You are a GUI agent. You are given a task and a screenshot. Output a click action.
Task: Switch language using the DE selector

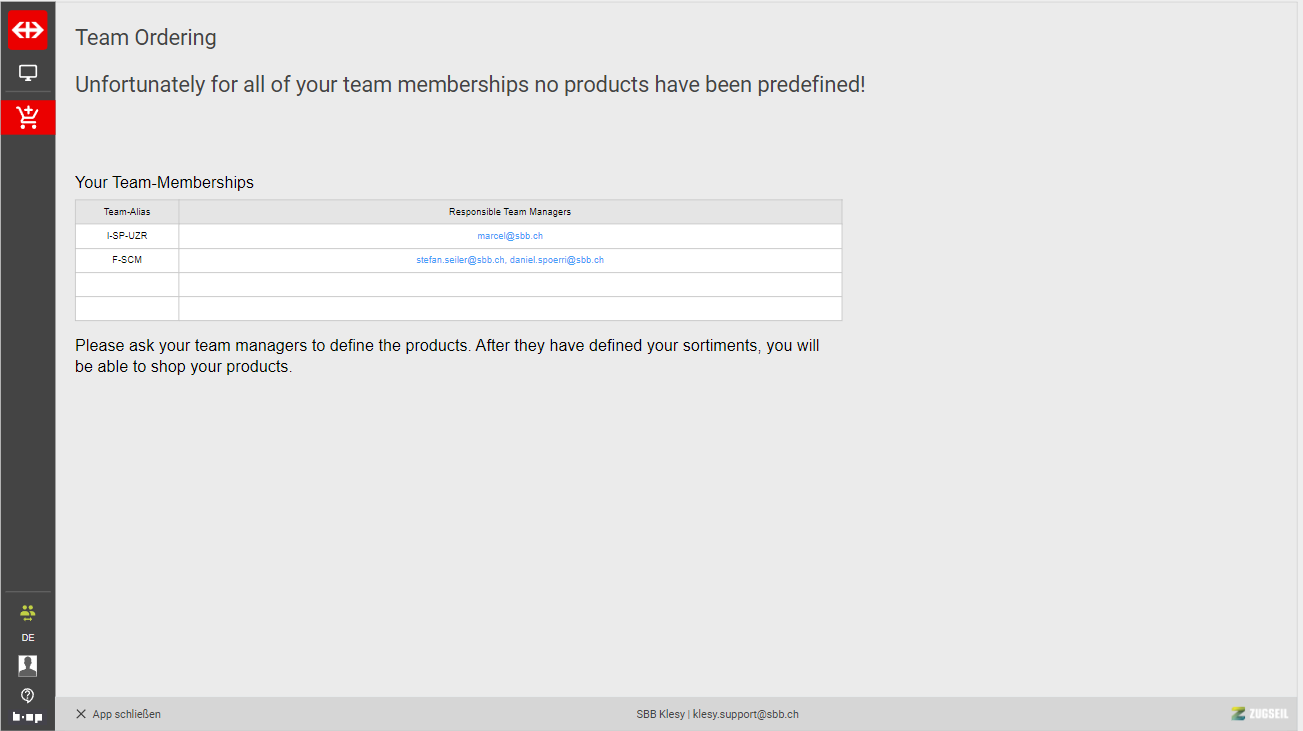point(28,638)
